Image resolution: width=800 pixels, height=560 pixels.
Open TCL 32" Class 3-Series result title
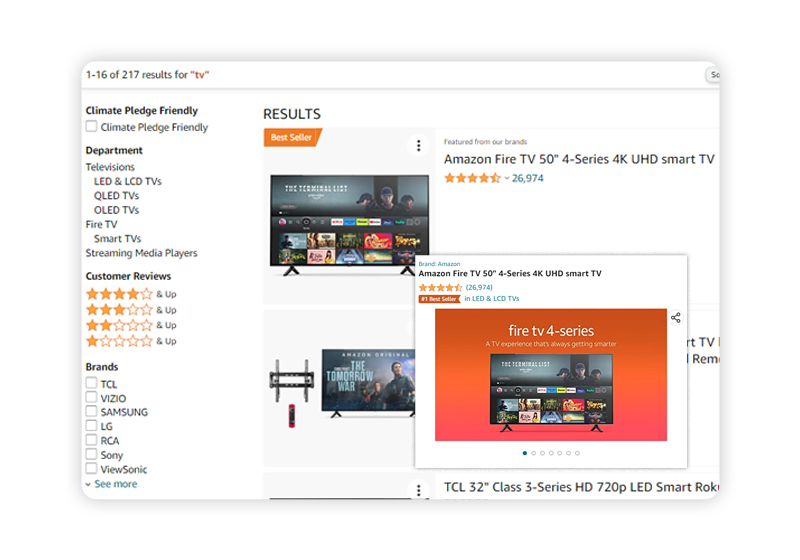pos(581,487)
